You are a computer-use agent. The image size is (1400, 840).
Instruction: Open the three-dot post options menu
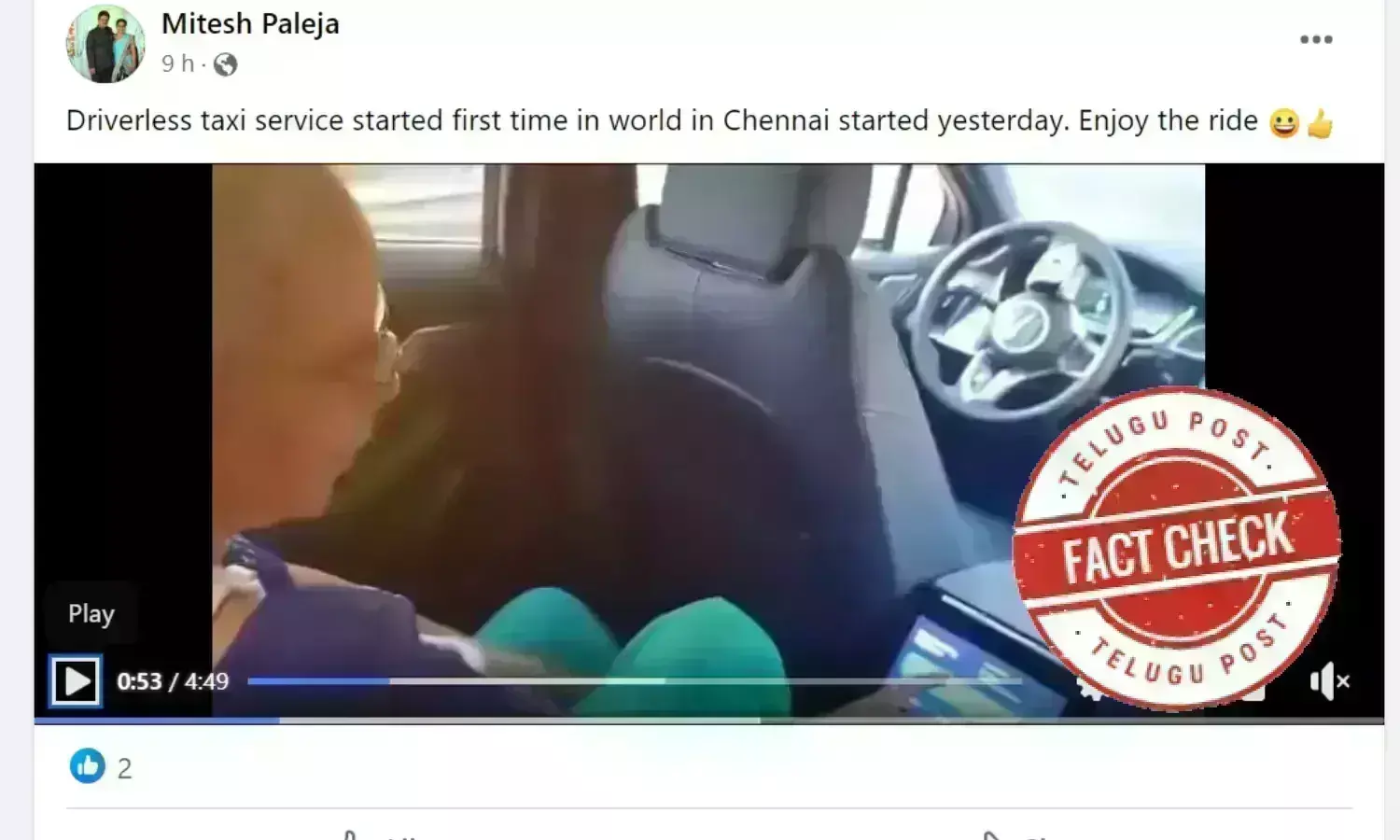click(x=1316, y=39)
